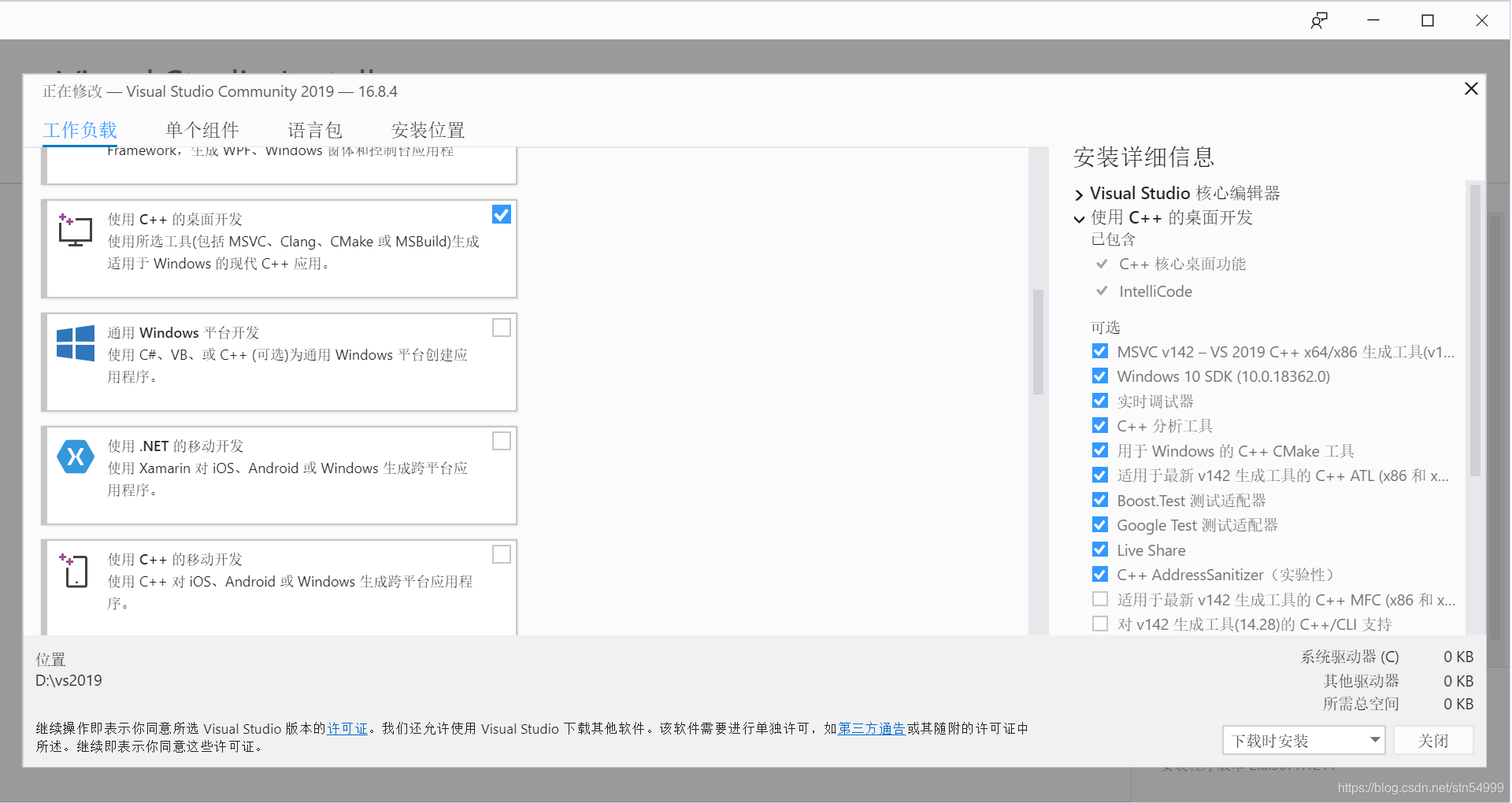Click the feedback icon in the title bar
Image resolution: width=1512 pixels, height=803 pixels.
1319,20
